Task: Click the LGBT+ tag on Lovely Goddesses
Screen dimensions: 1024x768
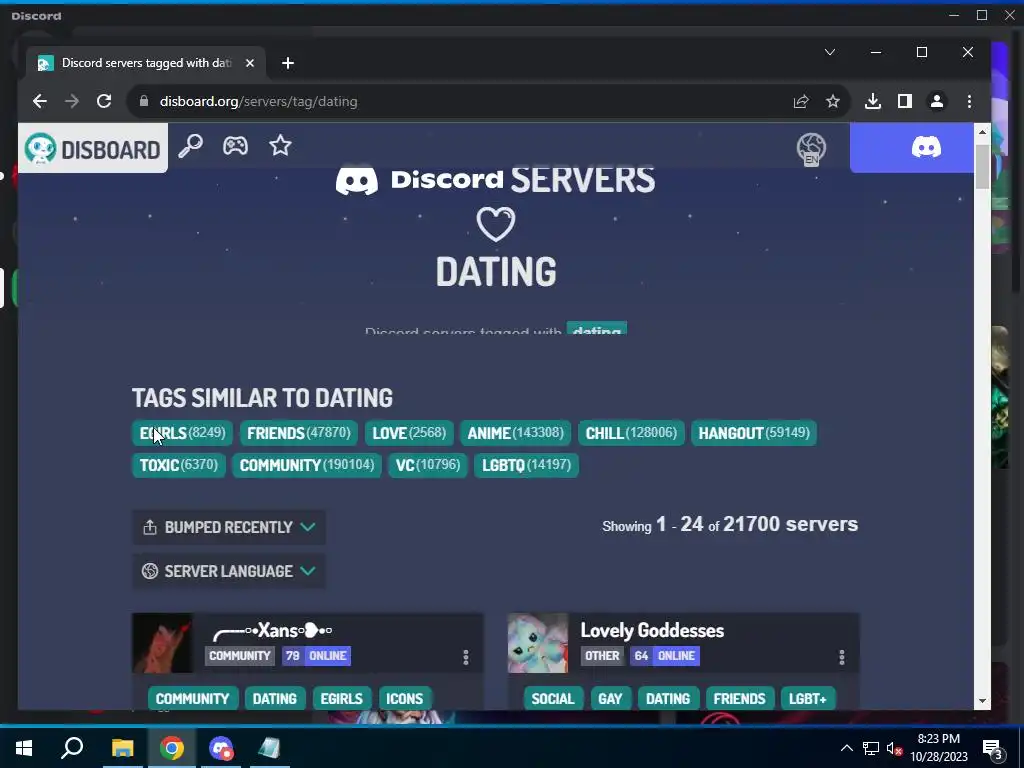Action: click(x=808, y=699)
